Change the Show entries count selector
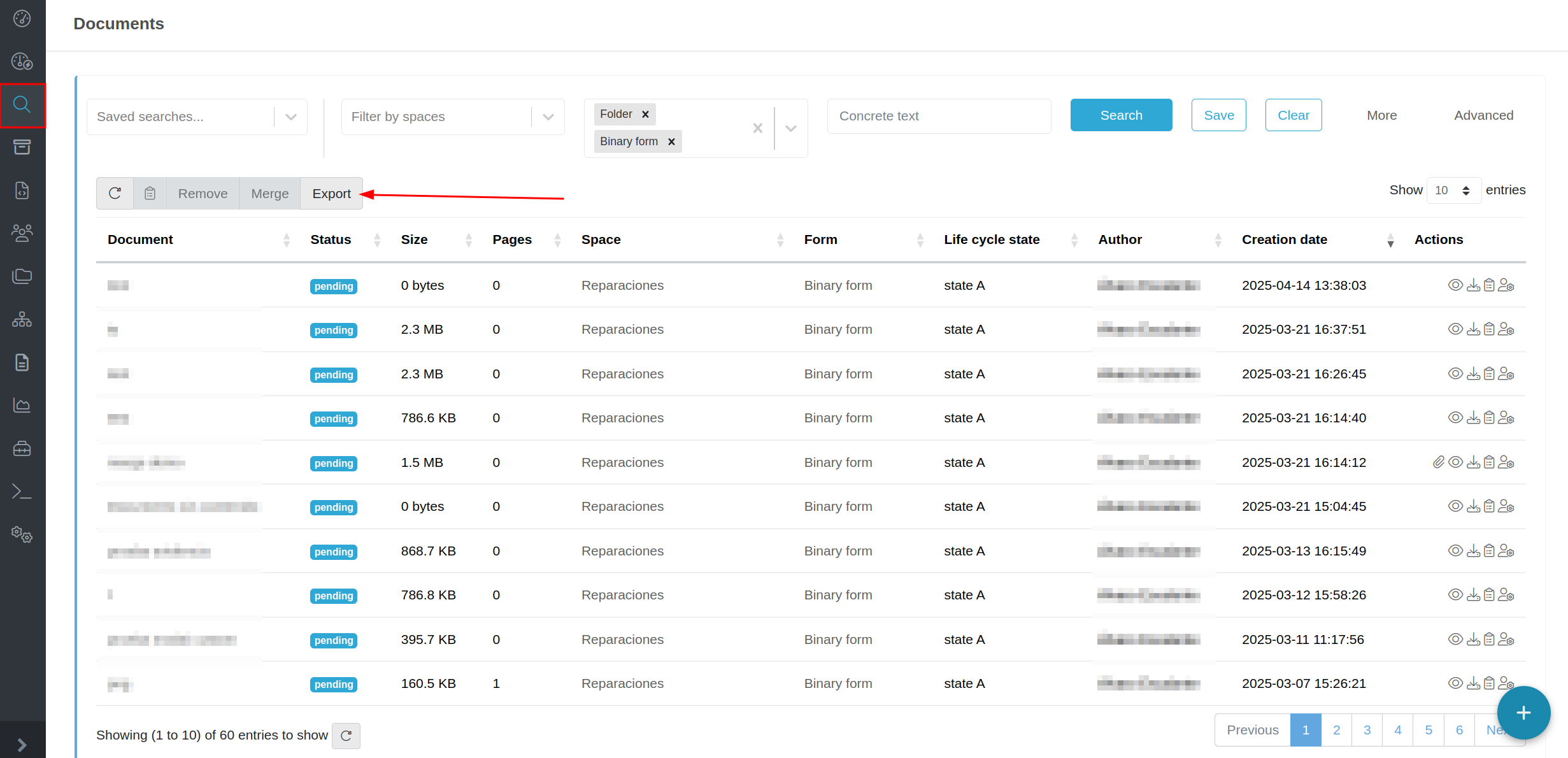Viewport: 1568px width, 758px height. click(x=1453, y=190)
